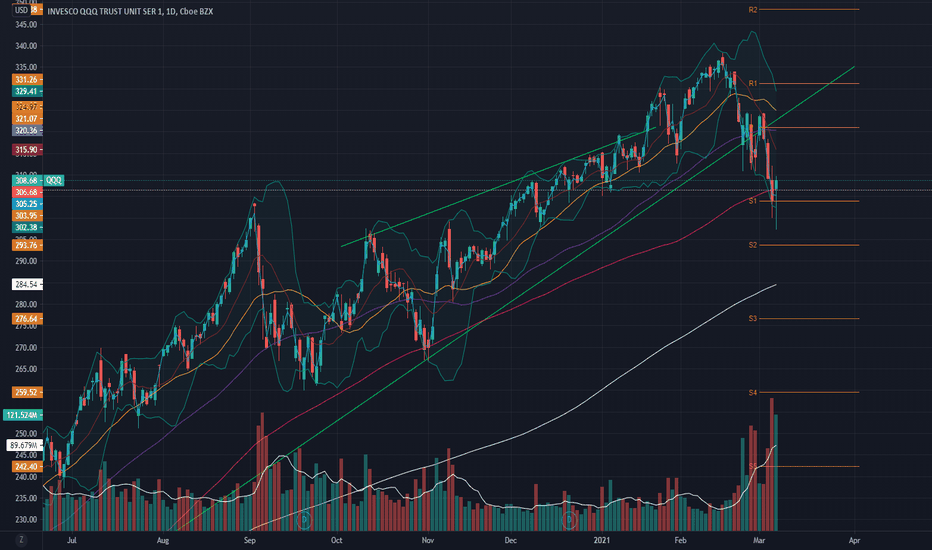Click the teal 302.38 price label
Screen dimensions: 932x550
(27, 228)
